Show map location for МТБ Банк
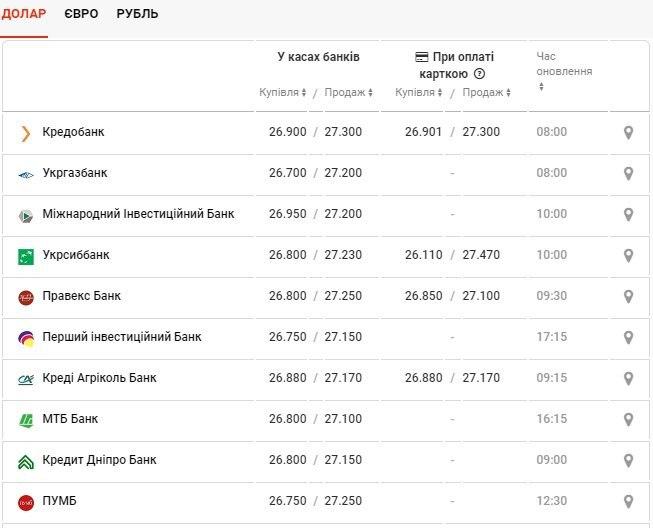 click(x=628, y=420)
